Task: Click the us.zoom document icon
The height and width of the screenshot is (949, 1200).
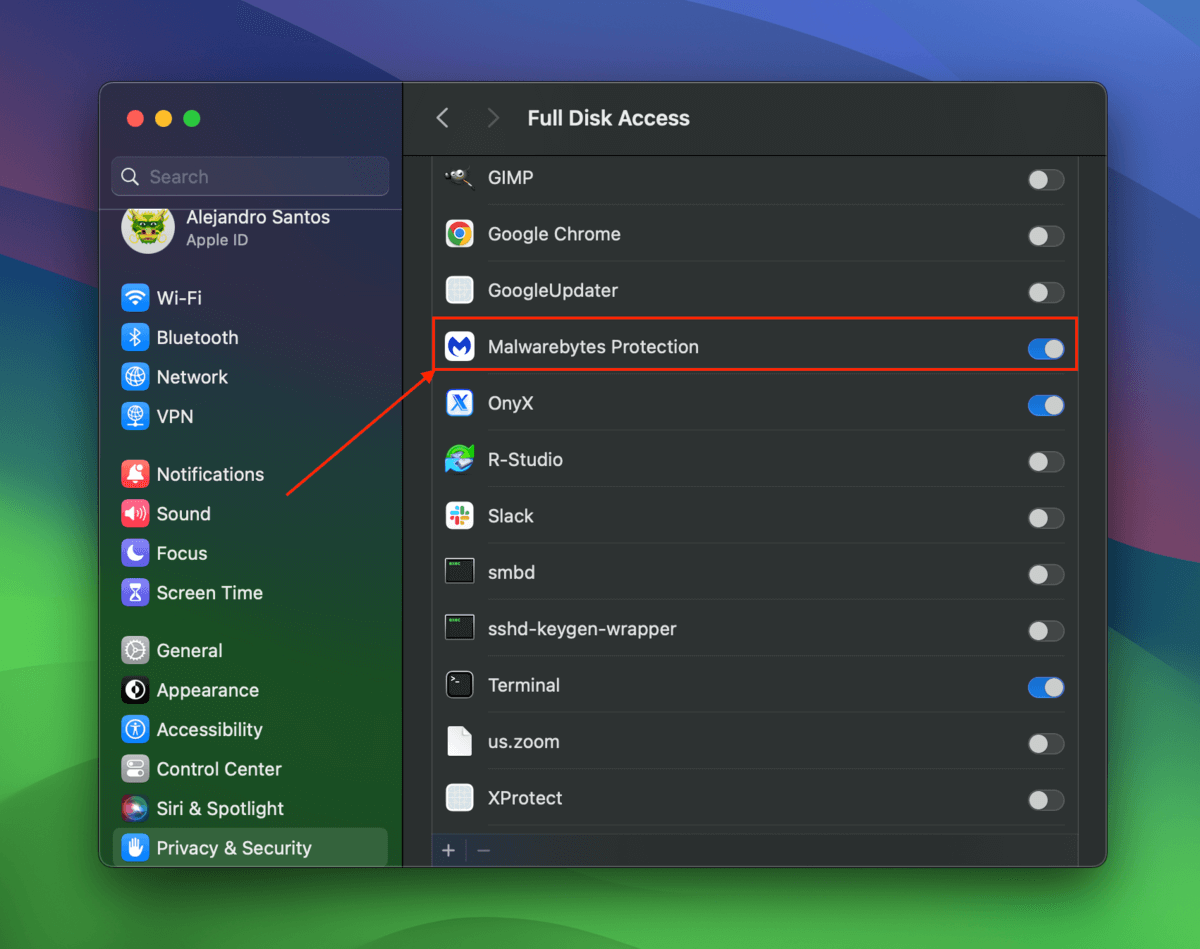Action: (459, 742)
